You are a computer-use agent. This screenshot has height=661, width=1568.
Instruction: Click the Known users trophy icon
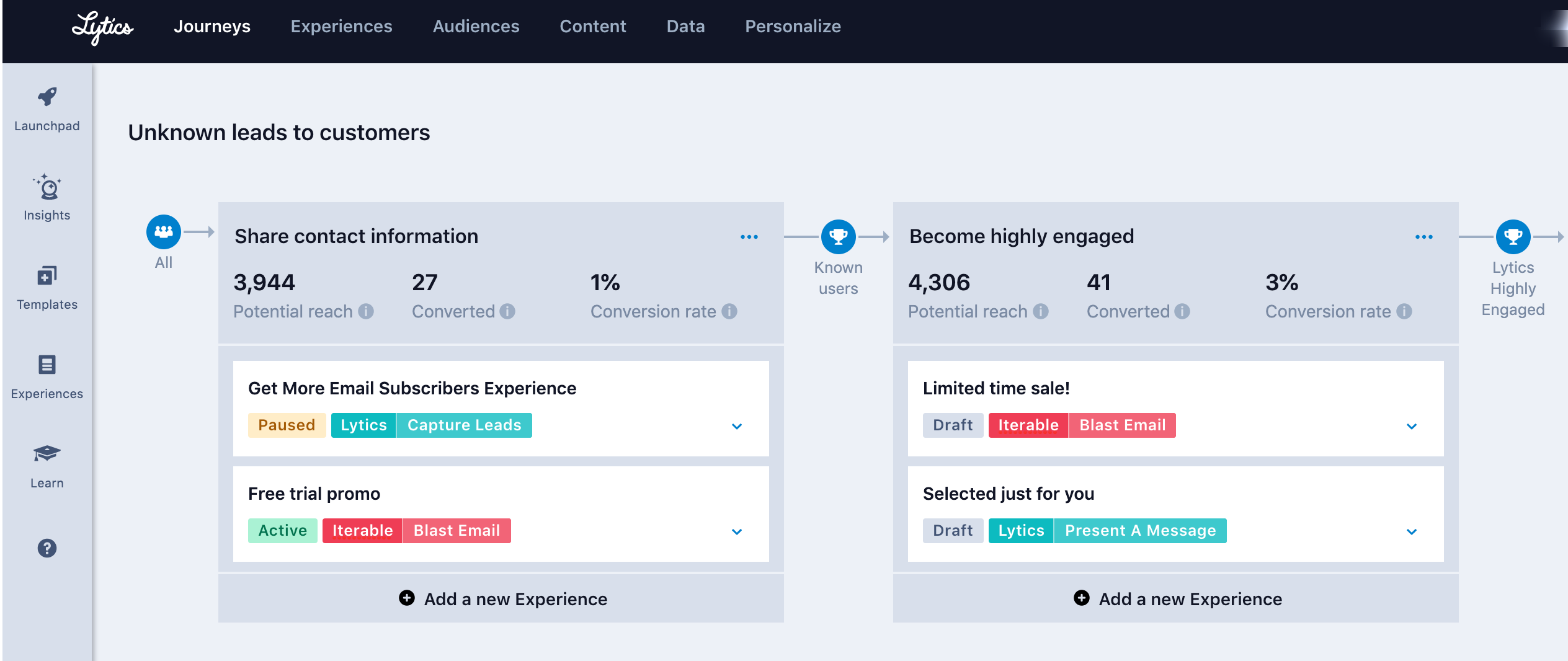click(839, 236)
